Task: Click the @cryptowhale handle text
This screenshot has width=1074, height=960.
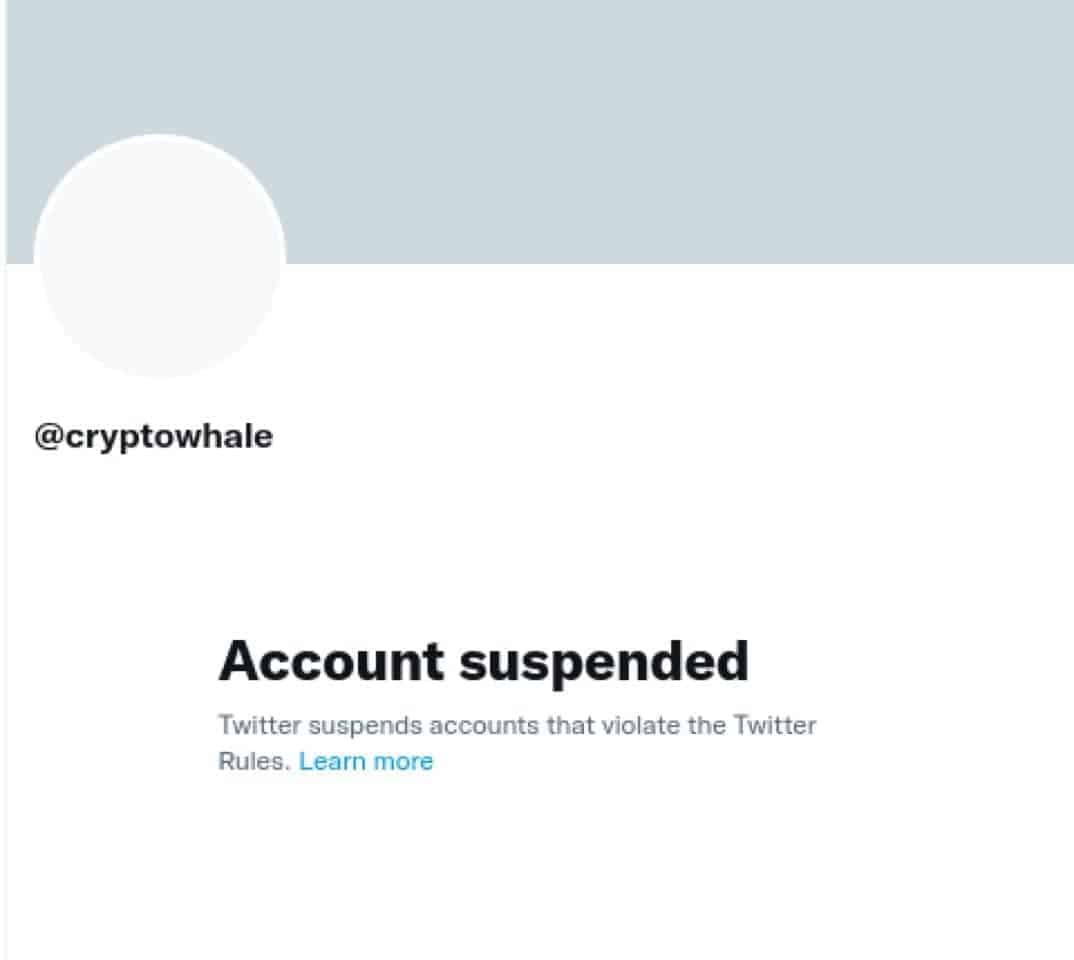Action: pyautogui.click(x=153, y=437)
